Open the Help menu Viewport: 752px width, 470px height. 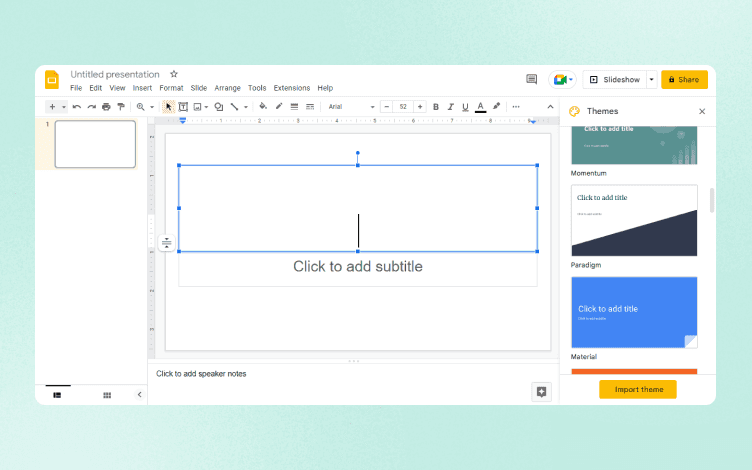tap(325, 88)
